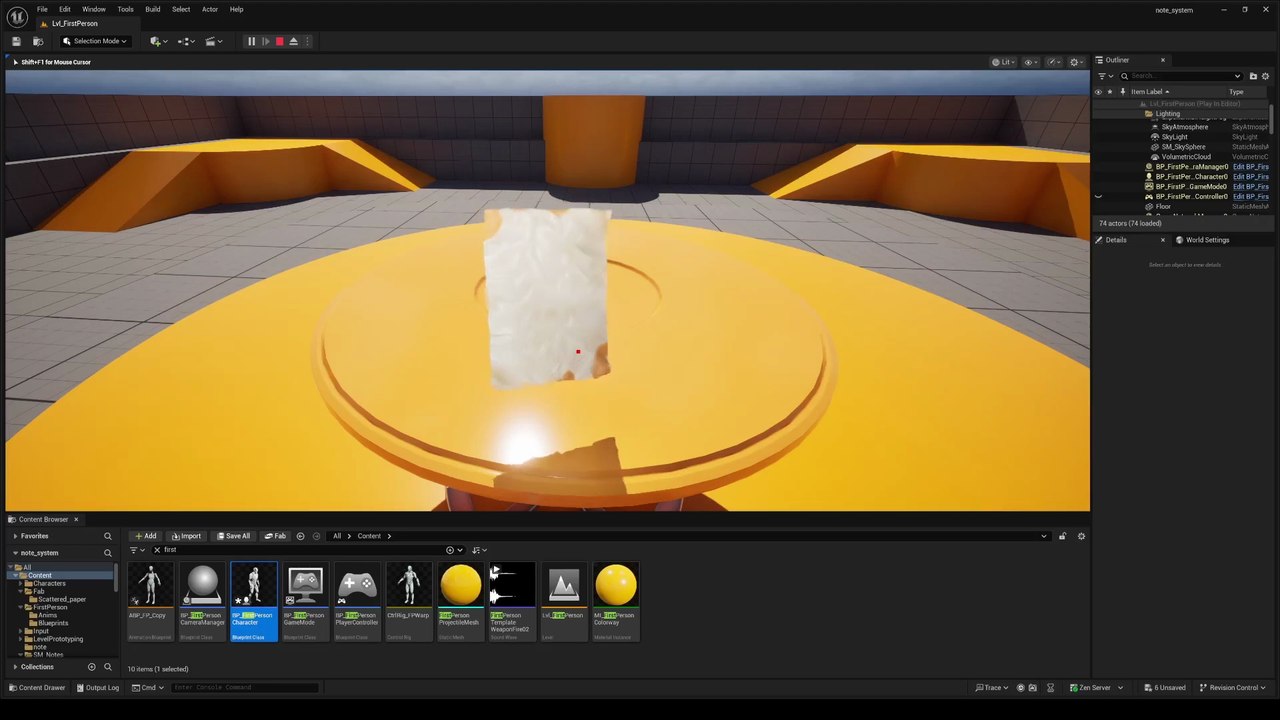This screenshot has width=1280, height=720.
Task: Click the 6 Unsaved status indicator
Action: coord(1164,688)
